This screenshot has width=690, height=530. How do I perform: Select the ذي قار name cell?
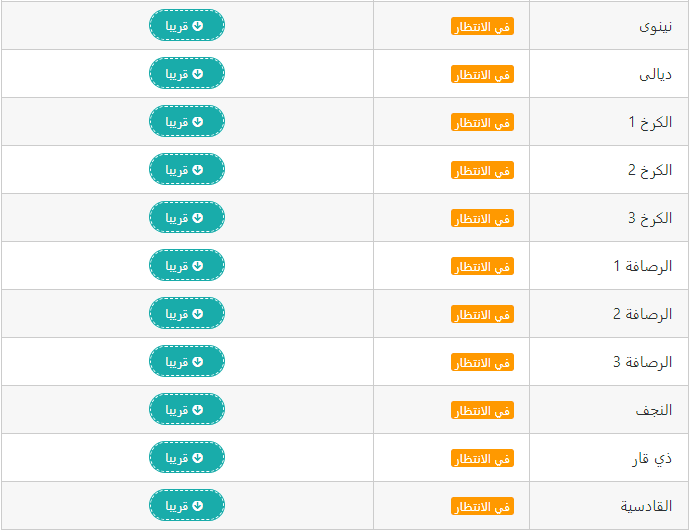pyautogui.click(x=609, y=458)
